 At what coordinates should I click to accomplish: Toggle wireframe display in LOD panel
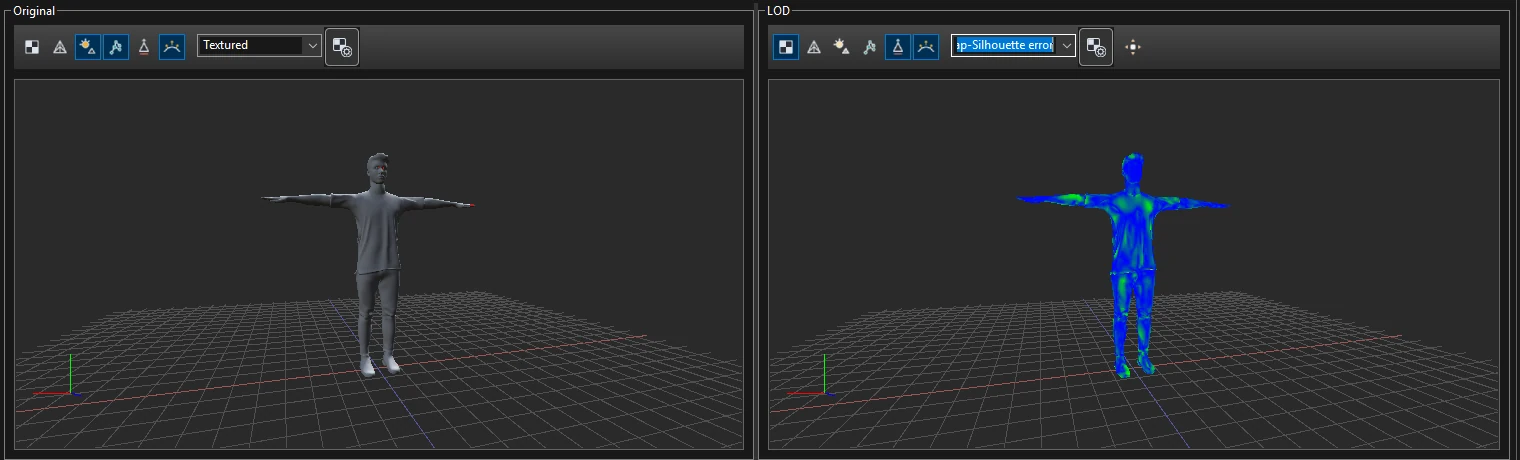coord(814,46)
